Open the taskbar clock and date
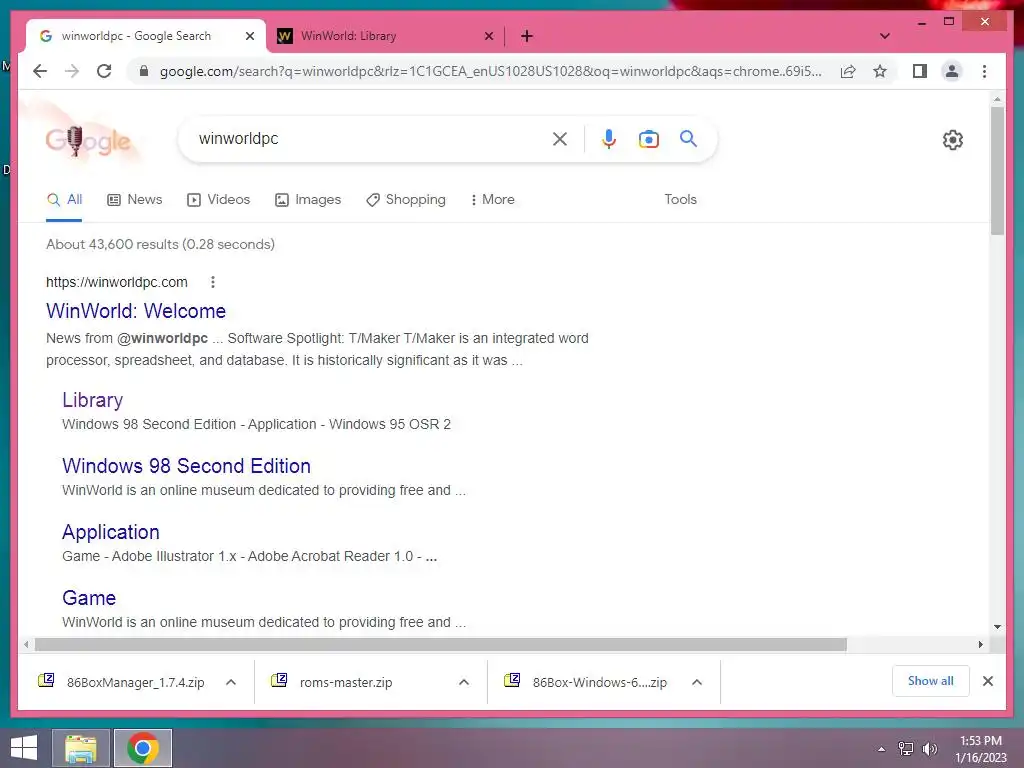The image size is (1024, 768). click(x=980, y=749)
